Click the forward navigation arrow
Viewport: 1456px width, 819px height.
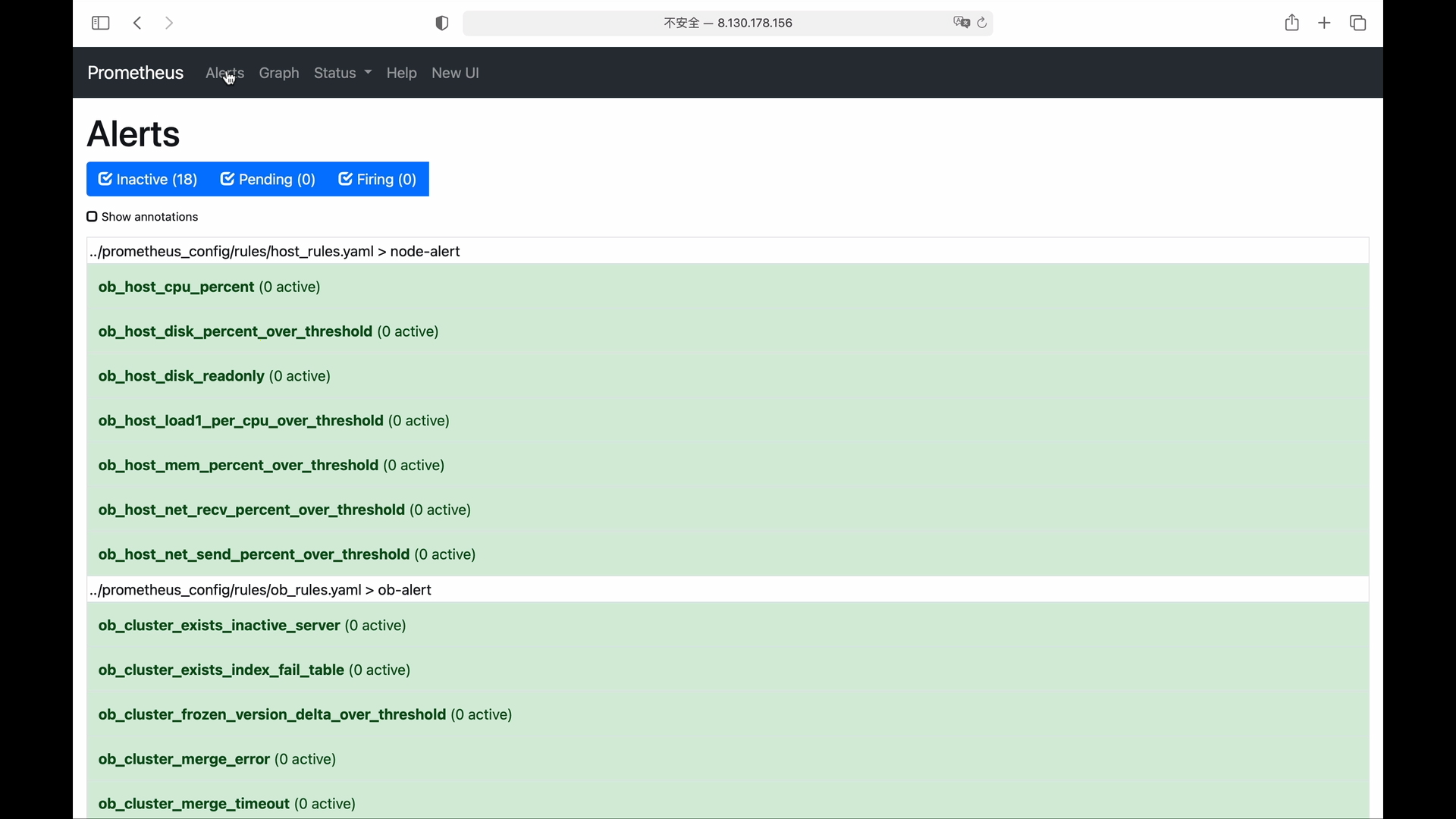[169, 24]
